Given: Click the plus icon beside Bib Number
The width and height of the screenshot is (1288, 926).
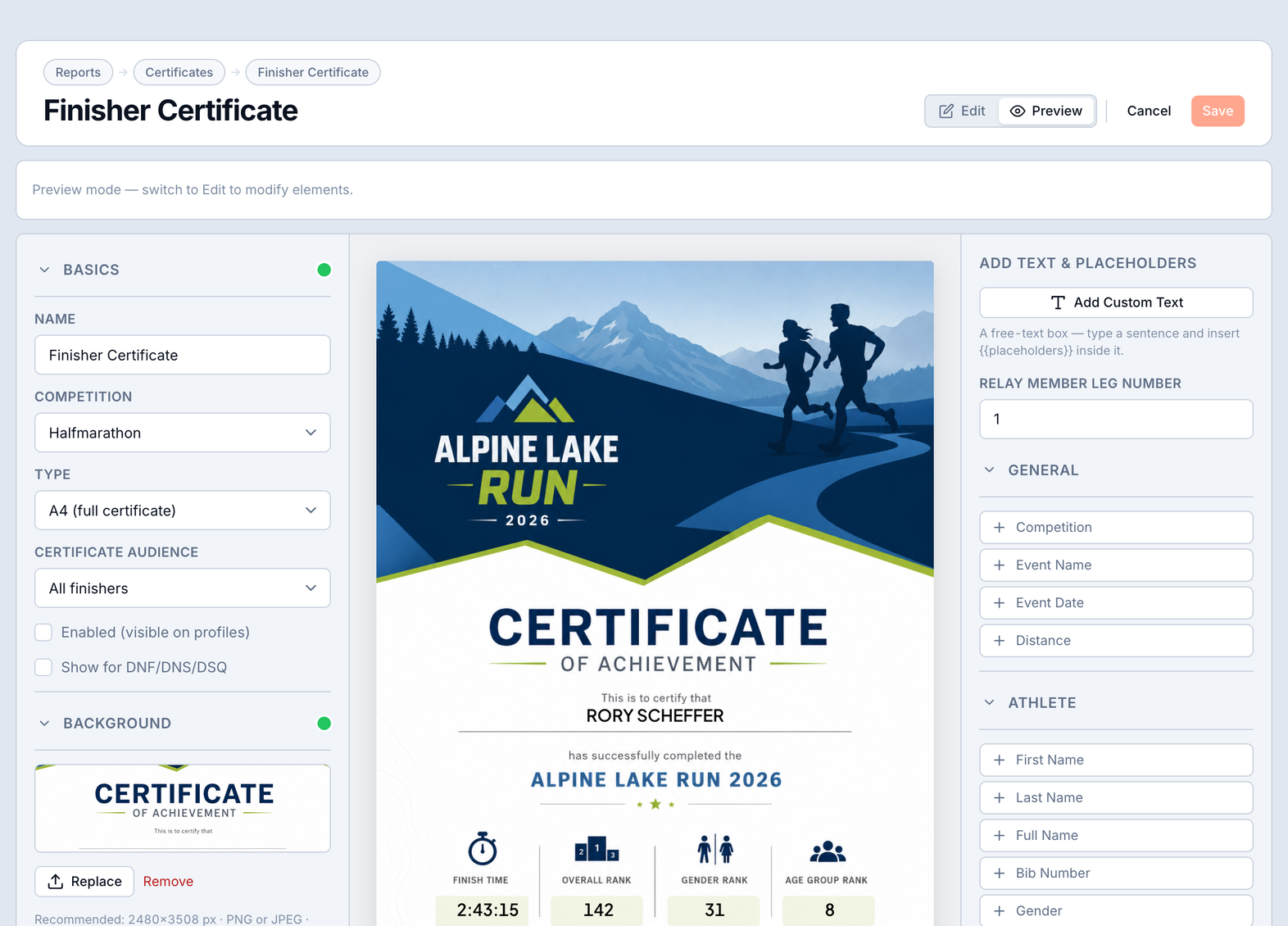Looking at the screenshot, I should tap(1000, 873).
